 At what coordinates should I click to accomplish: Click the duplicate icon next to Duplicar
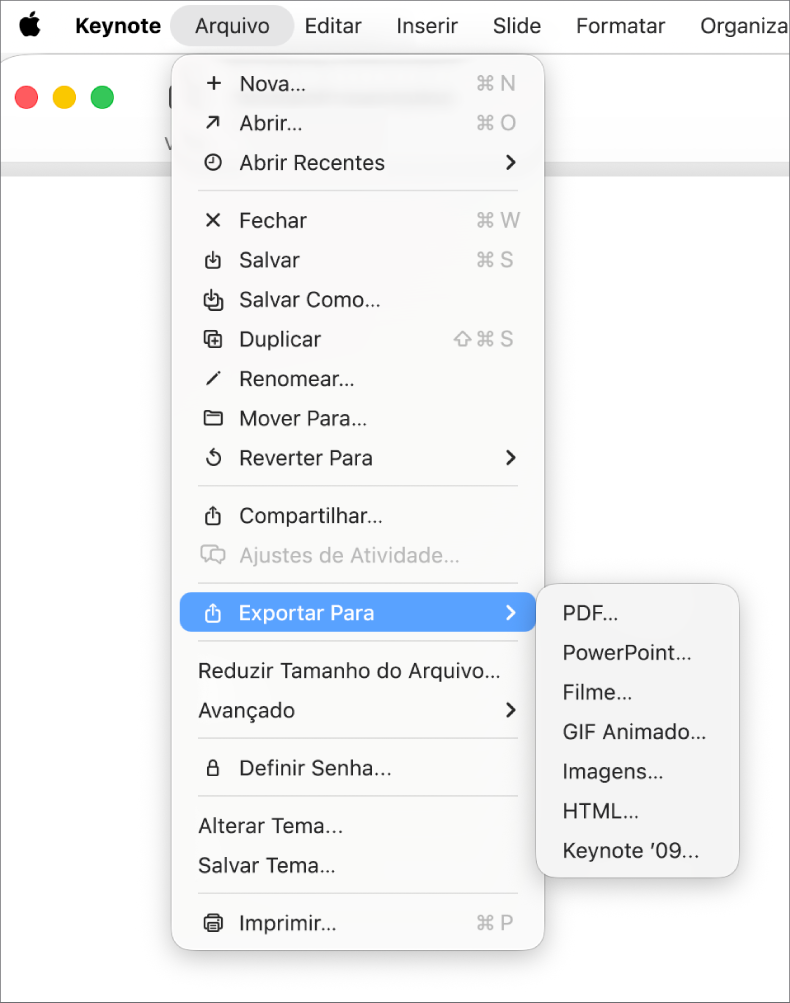(213, 339)
